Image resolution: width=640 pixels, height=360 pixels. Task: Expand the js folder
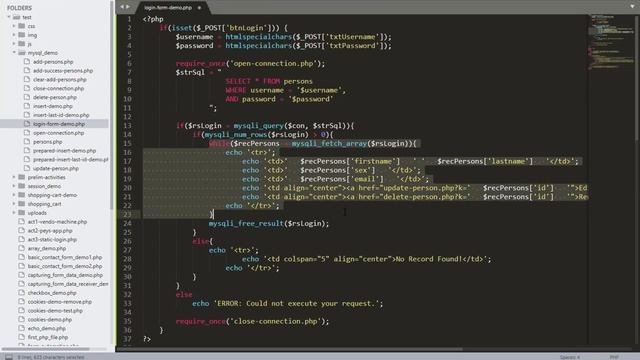[14, 44]
